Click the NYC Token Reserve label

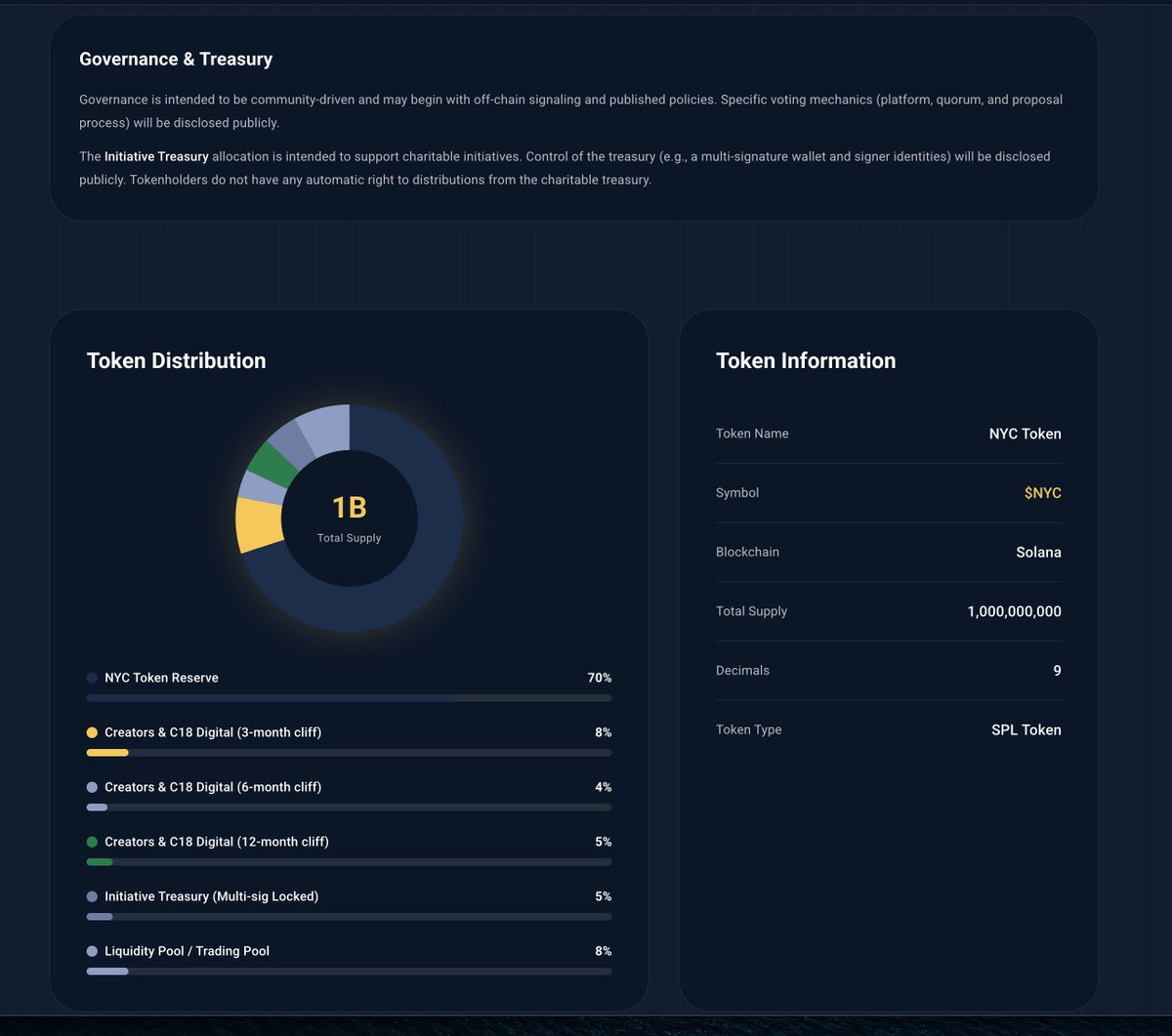point(161,678)
